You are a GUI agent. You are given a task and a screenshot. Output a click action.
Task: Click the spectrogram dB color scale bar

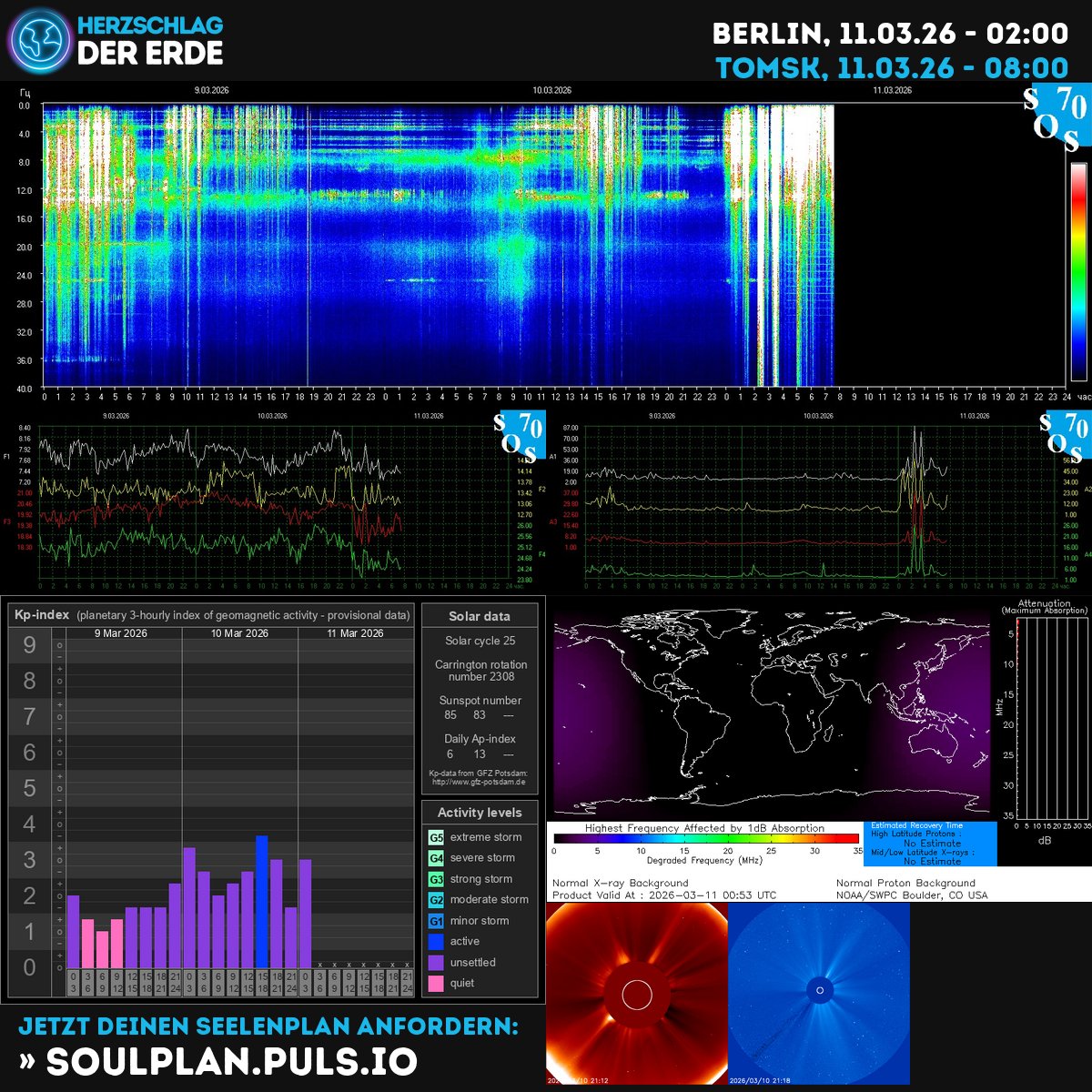coord(1078,271)
